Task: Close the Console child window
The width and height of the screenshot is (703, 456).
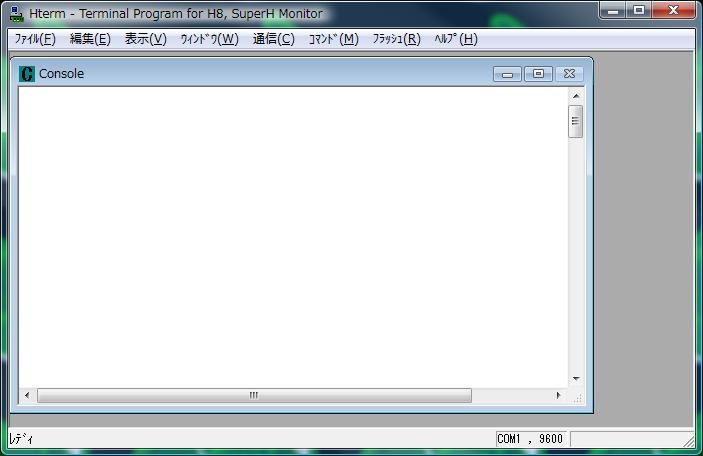Action: pos(568,74)
